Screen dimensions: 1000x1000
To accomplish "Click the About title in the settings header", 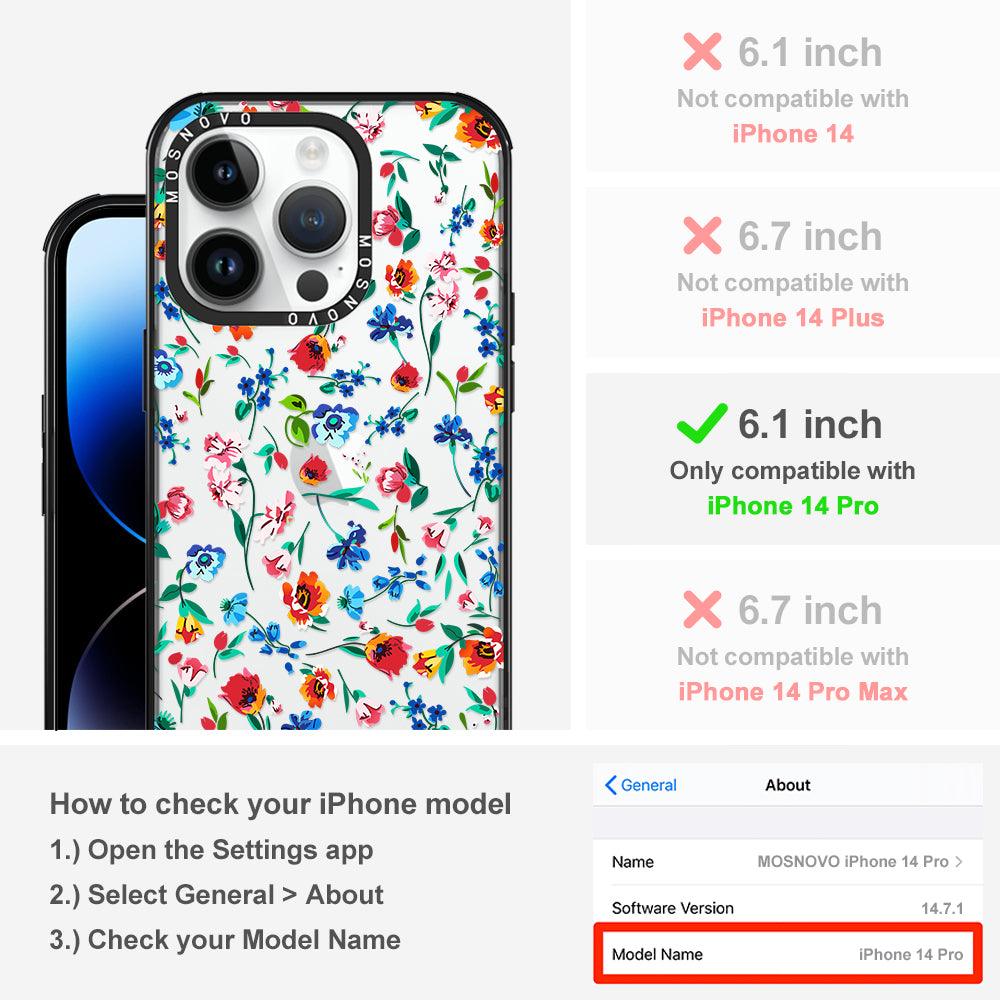I will click(788, 785).
